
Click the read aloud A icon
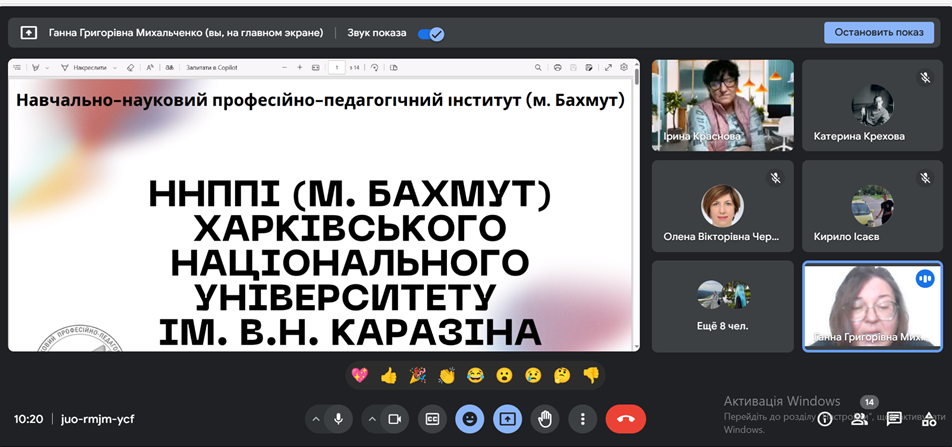pos(150,67)
